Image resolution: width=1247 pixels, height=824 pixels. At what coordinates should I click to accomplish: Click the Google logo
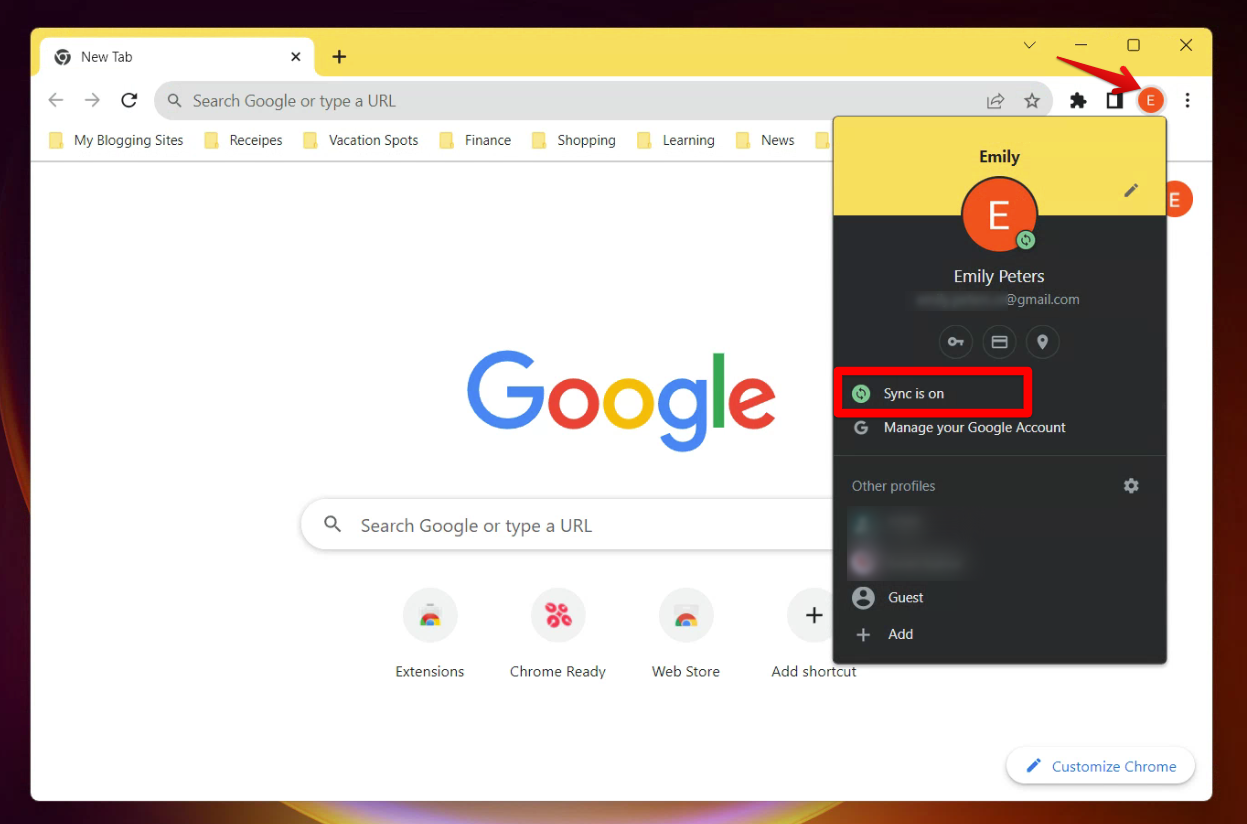coord(621,400)
